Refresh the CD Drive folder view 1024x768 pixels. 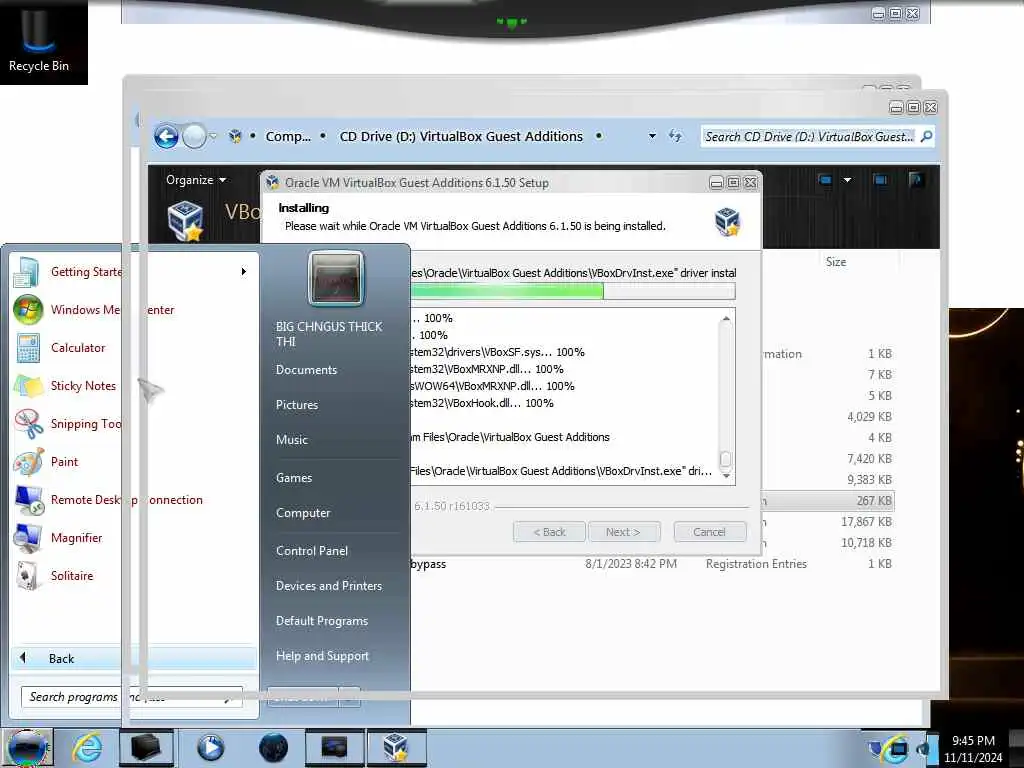(675, 136)
